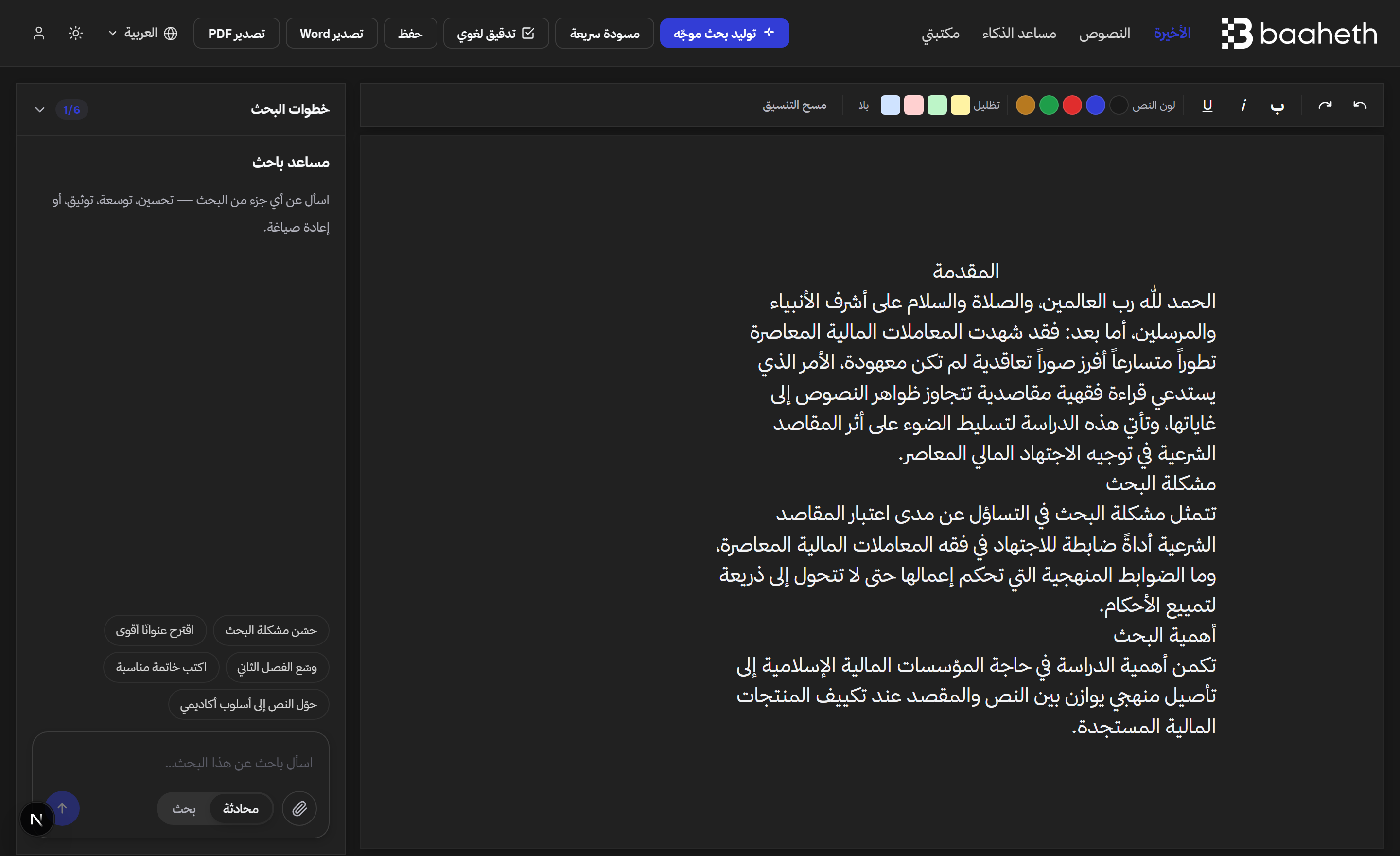Open the user account icon
Image resolution: width=1400 pixels, height=856 pixels.
38,33
